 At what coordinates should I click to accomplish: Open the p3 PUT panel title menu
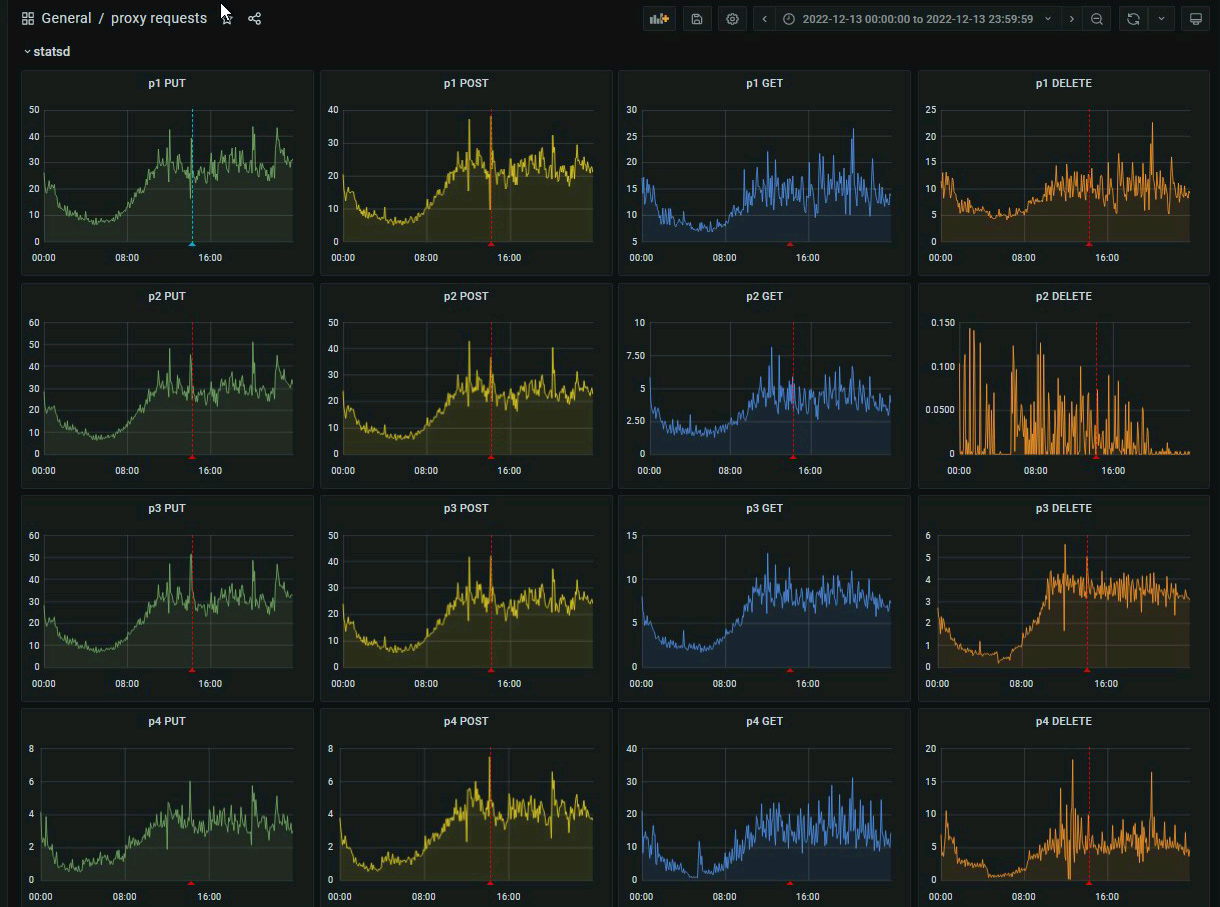(x=167, y=508)
